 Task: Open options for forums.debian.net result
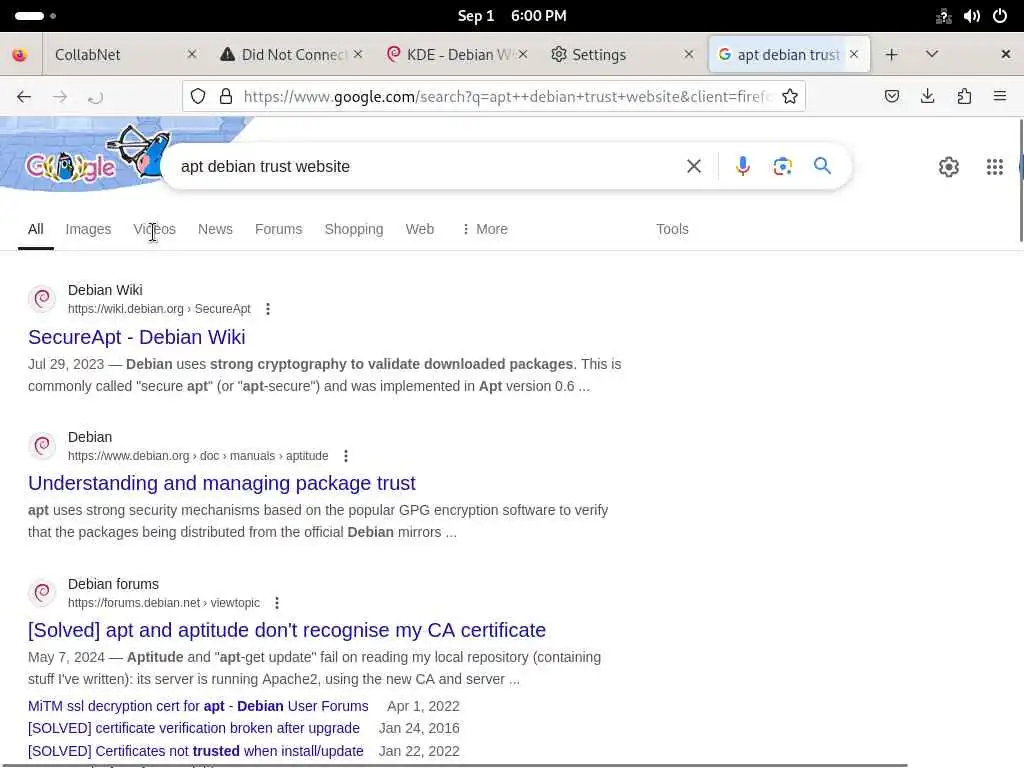tap(277, 603)
